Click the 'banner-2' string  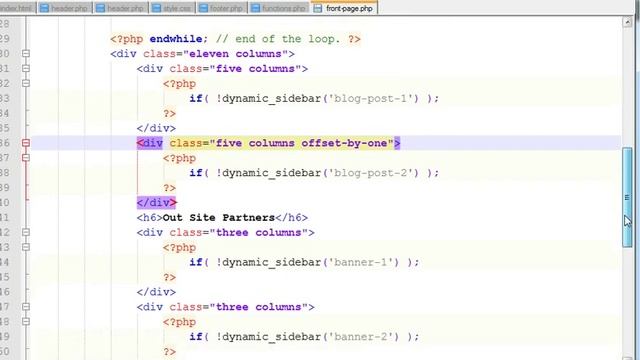click(363, 337)
